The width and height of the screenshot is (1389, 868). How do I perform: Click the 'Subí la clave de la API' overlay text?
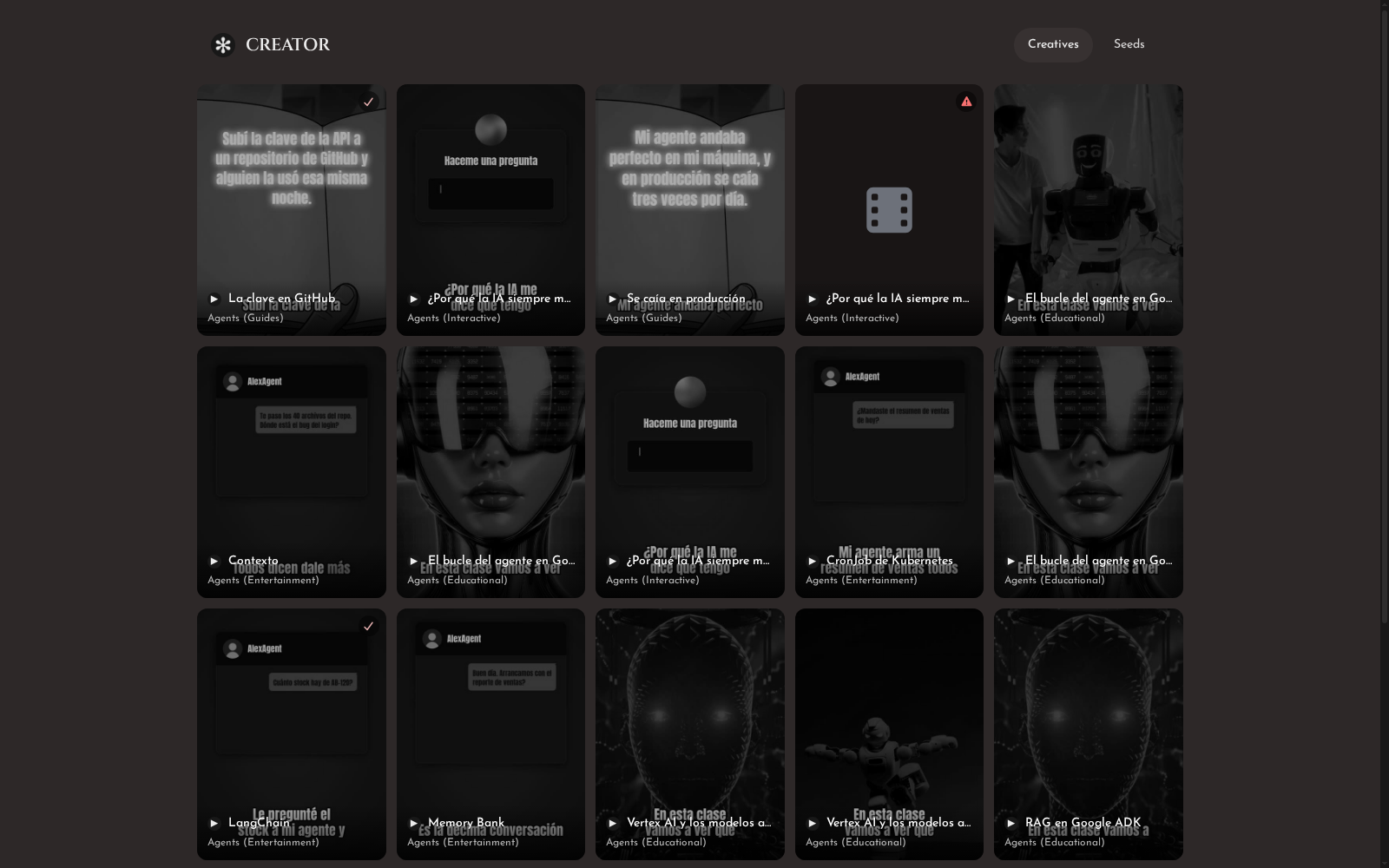click(292, 168)
